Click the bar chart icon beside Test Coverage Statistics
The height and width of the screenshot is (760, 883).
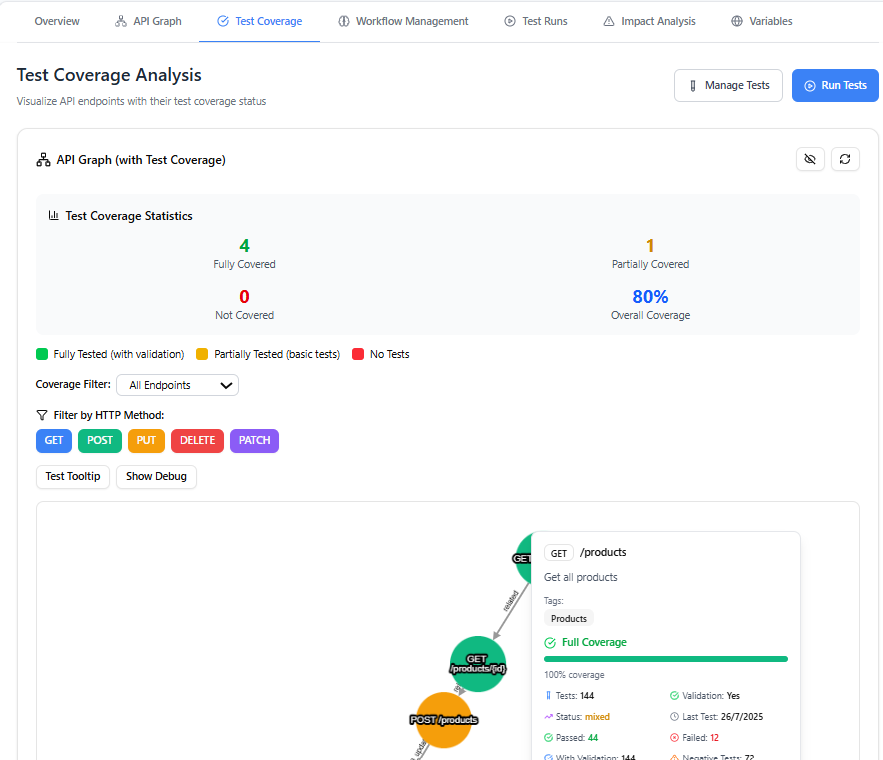pyautogui.click(x=53, y=215)
